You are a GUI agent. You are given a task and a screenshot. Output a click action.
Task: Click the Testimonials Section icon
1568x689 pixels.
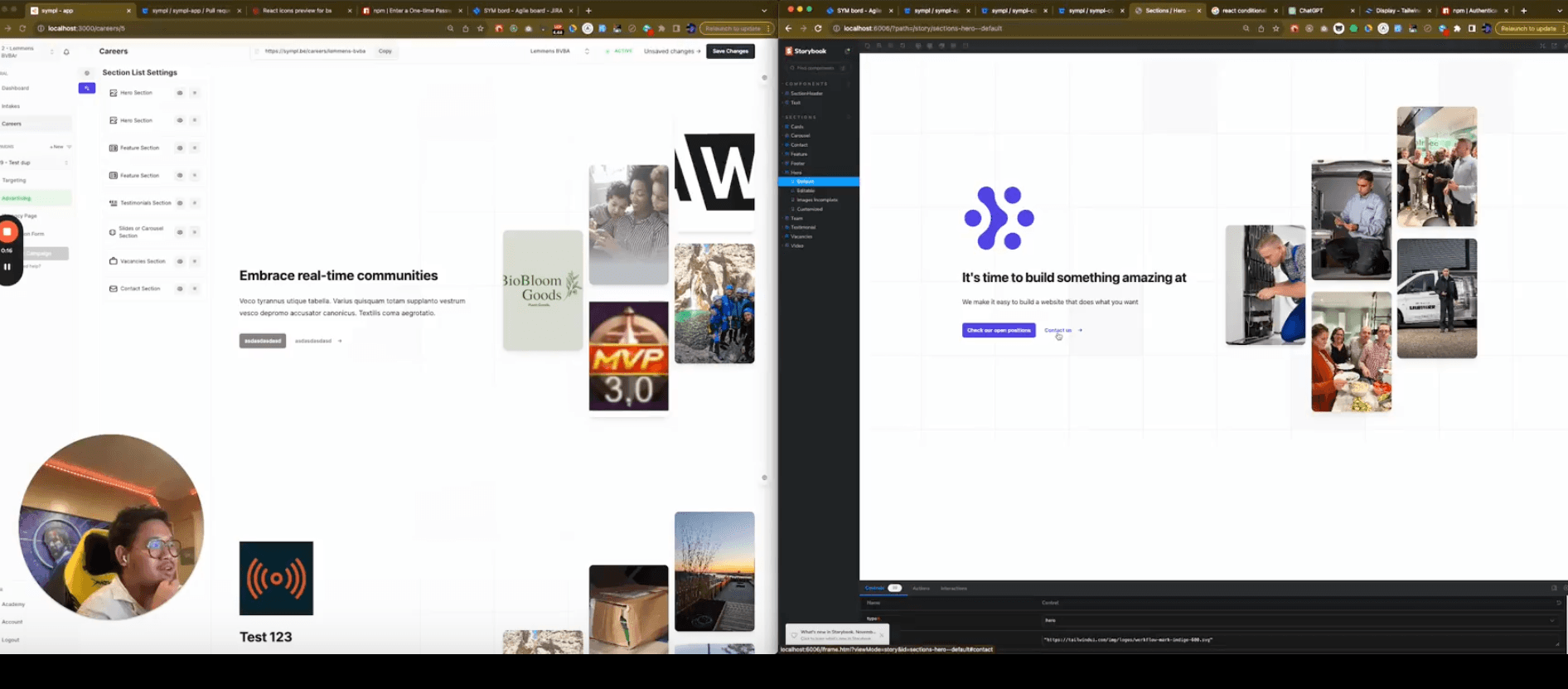coord(114,202)
